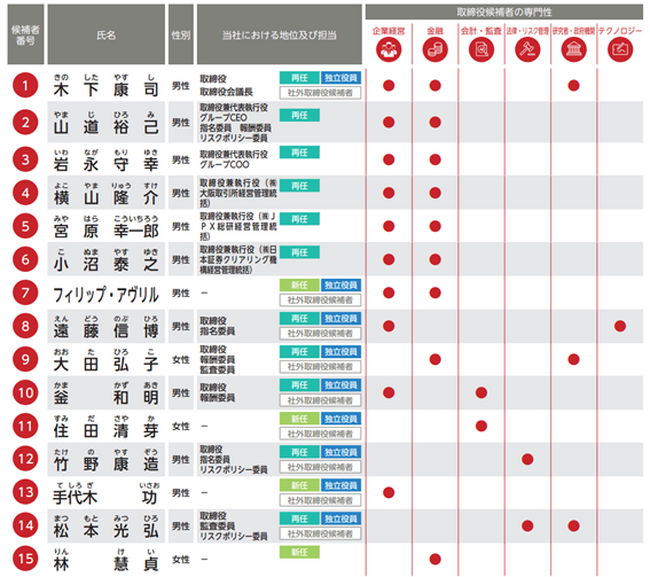Click the name 小沼泰之
The width and height of the screenshot is (650, 577).
point(106,264)
